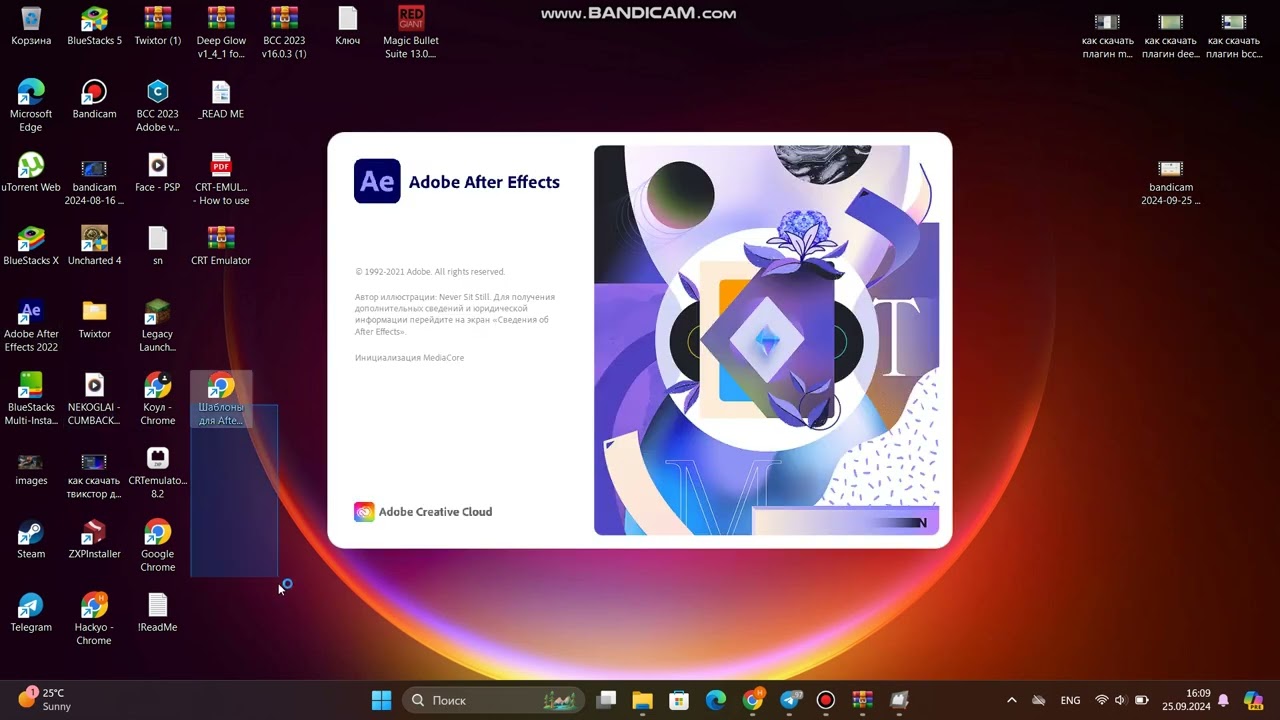Open the ZXPInstaller desktop shortcut

pos(94,540)
